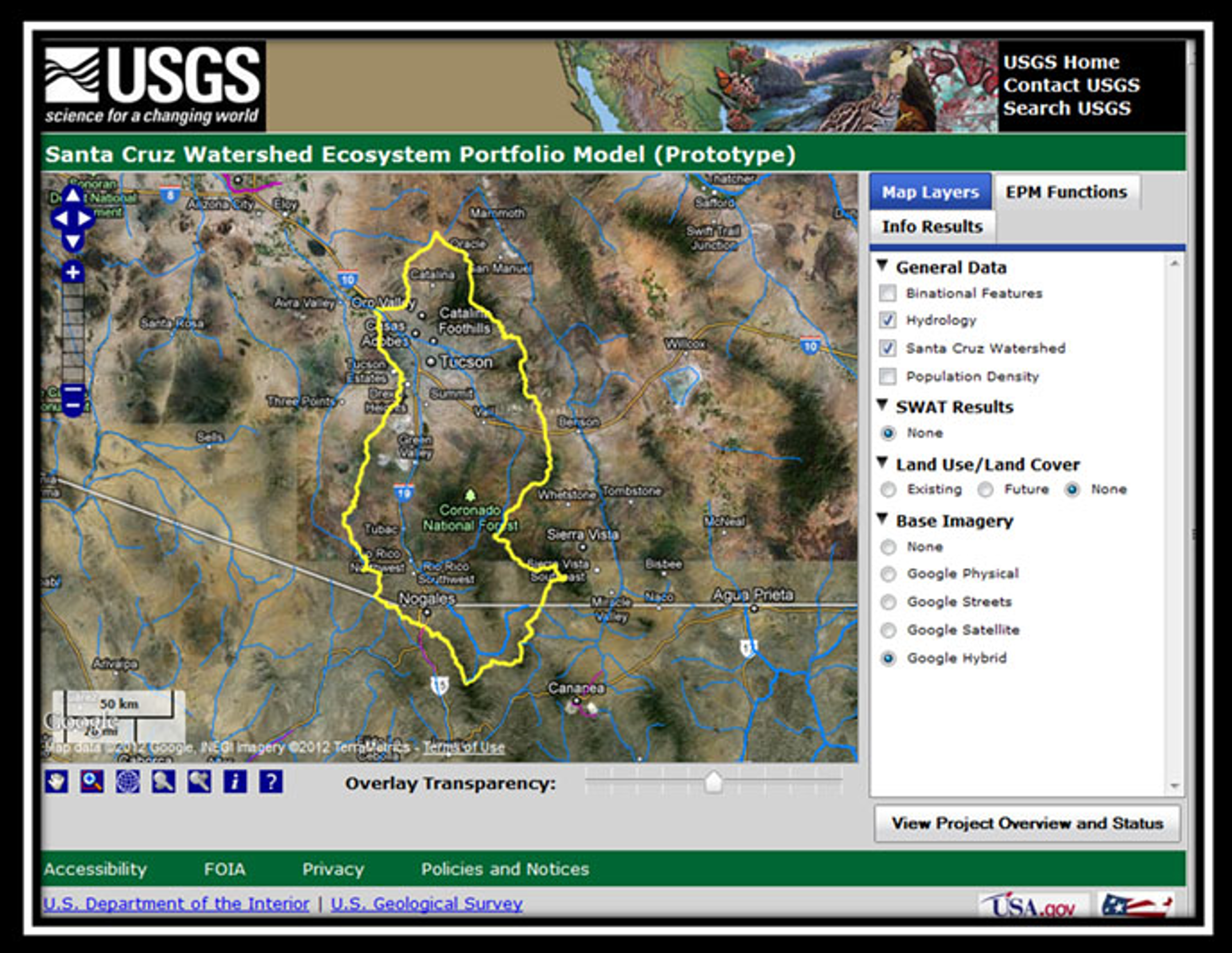The image size is (1232, 953).
Task: Open the U.S. Geological Survey link
Action: pyautogui.click(x=426, y=903)
